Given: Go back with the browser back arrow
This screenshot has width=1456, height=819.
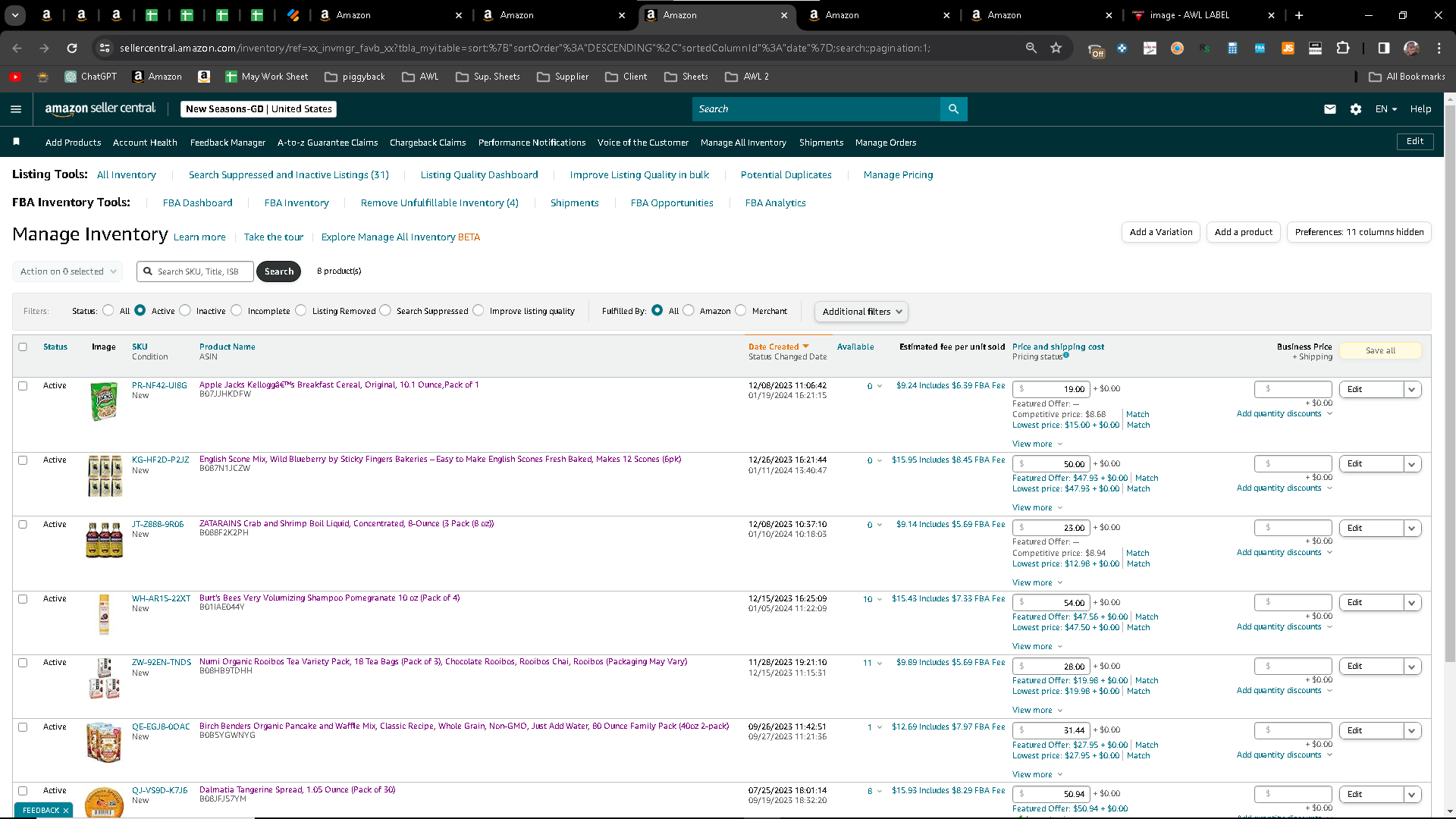Looking at the screenshot, I should [x=17, y=48].
